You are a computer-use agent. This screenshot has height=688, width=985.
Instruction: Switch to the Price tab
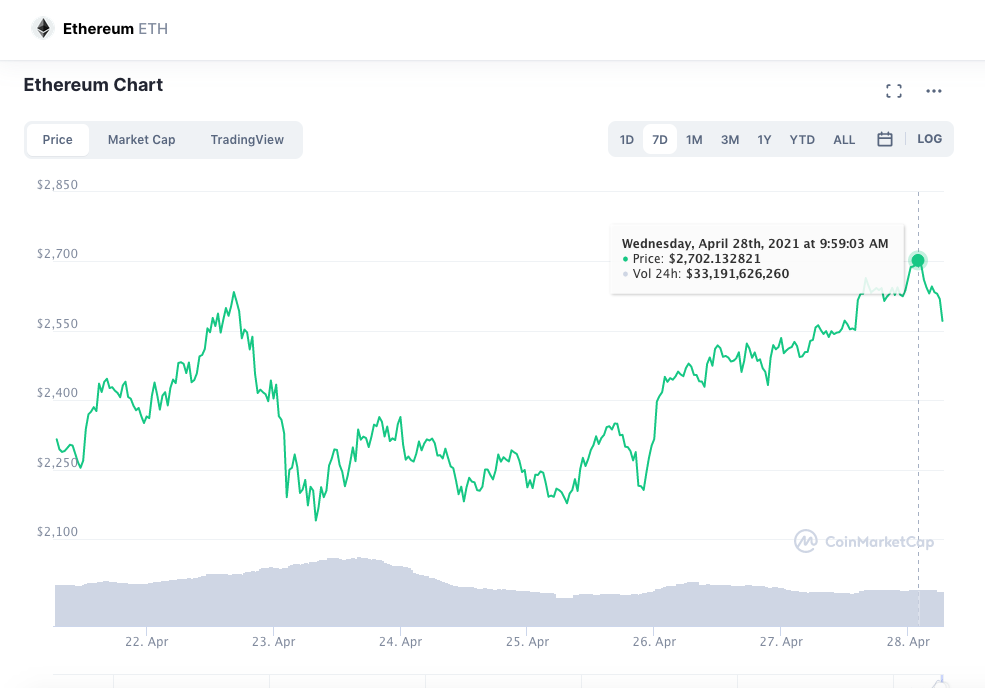click(58, 140)
